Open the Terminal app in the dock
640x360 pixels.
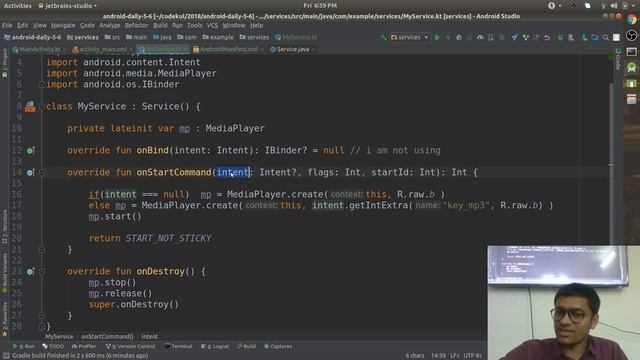click(x=631, y=51)
